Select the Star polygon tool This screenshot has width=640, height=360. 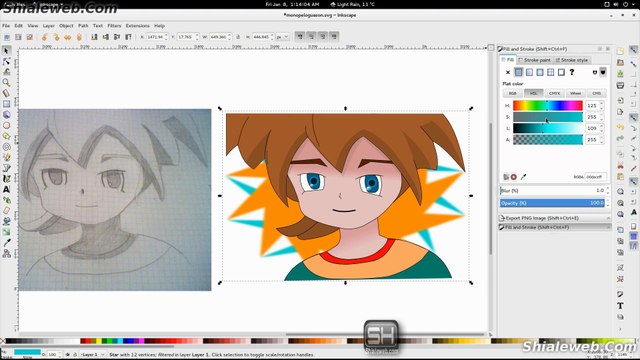6,136
